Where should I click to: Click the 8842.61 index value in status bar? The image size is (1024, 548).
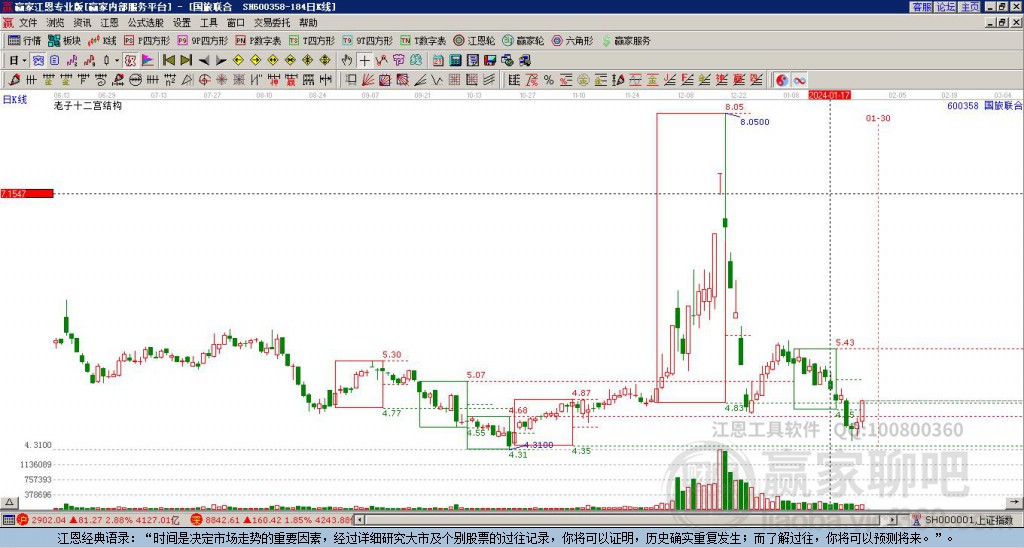(223, 520)
